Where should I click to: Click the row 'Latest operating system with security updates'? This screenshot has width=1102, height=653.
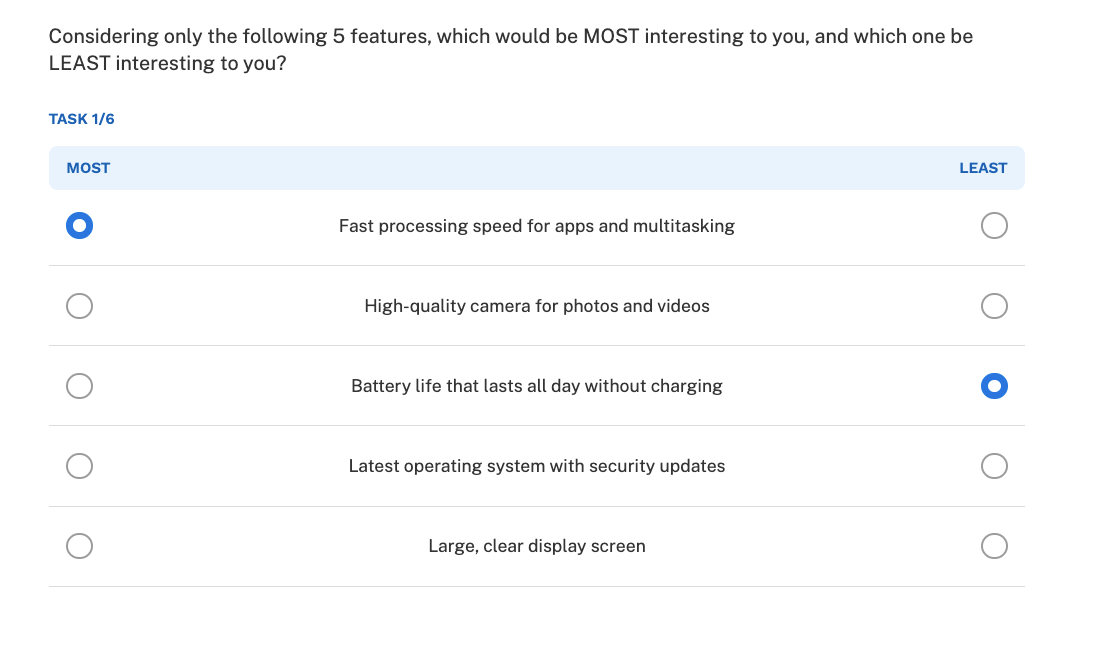(x=536, y=465)
